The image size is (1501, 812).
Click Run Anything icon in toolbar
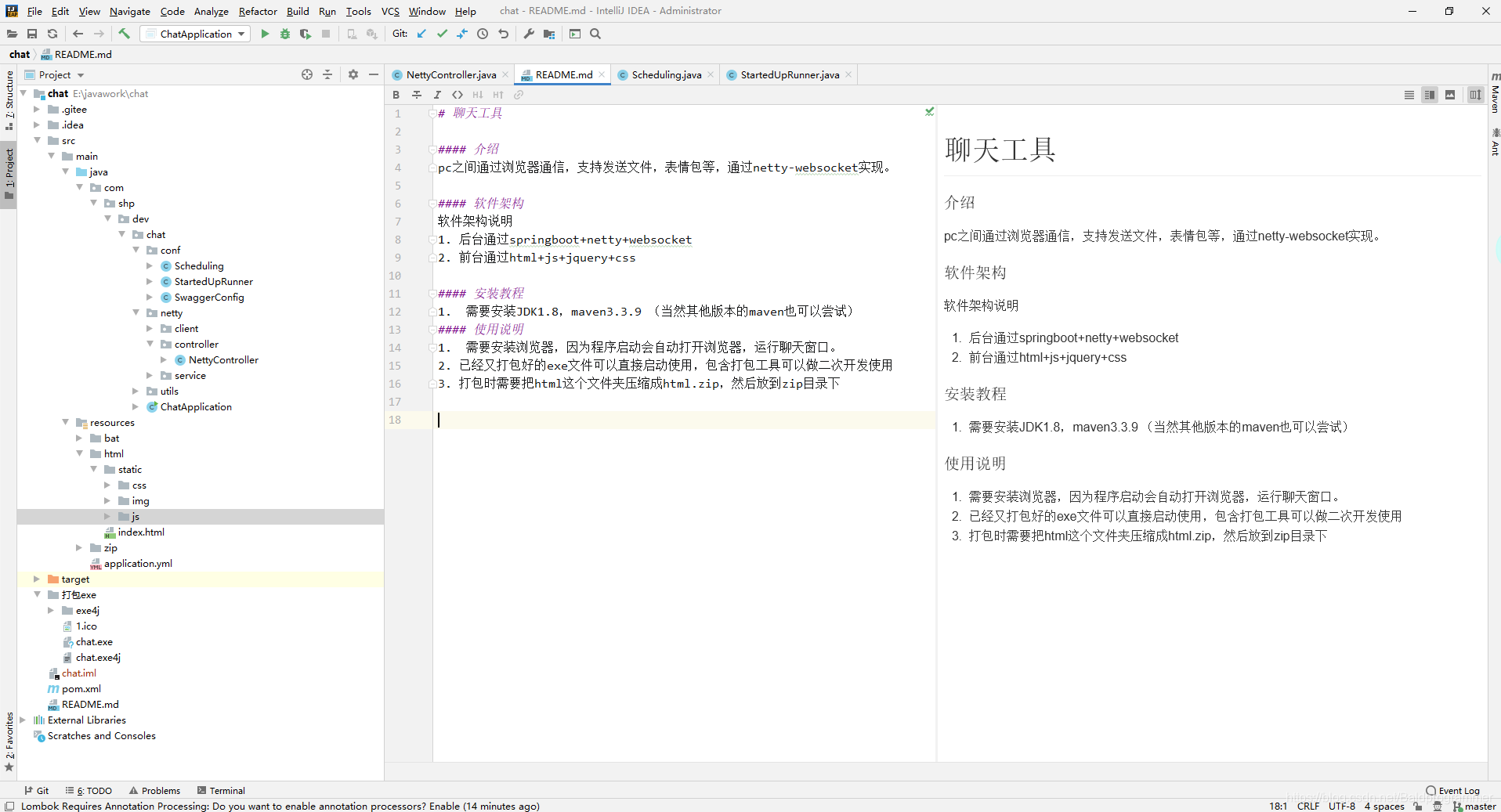pyautogui.click(x=575, y=34)
